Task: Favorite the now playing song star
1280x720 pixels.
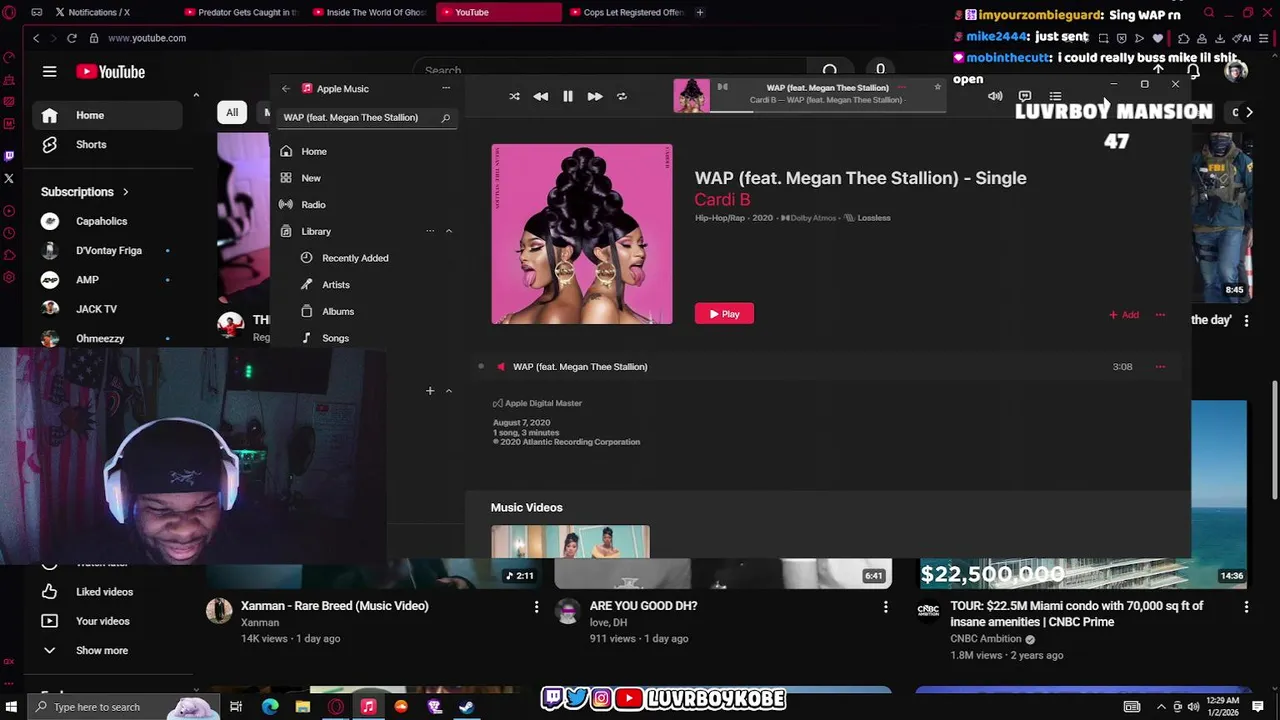Action: tap(937, 87)
